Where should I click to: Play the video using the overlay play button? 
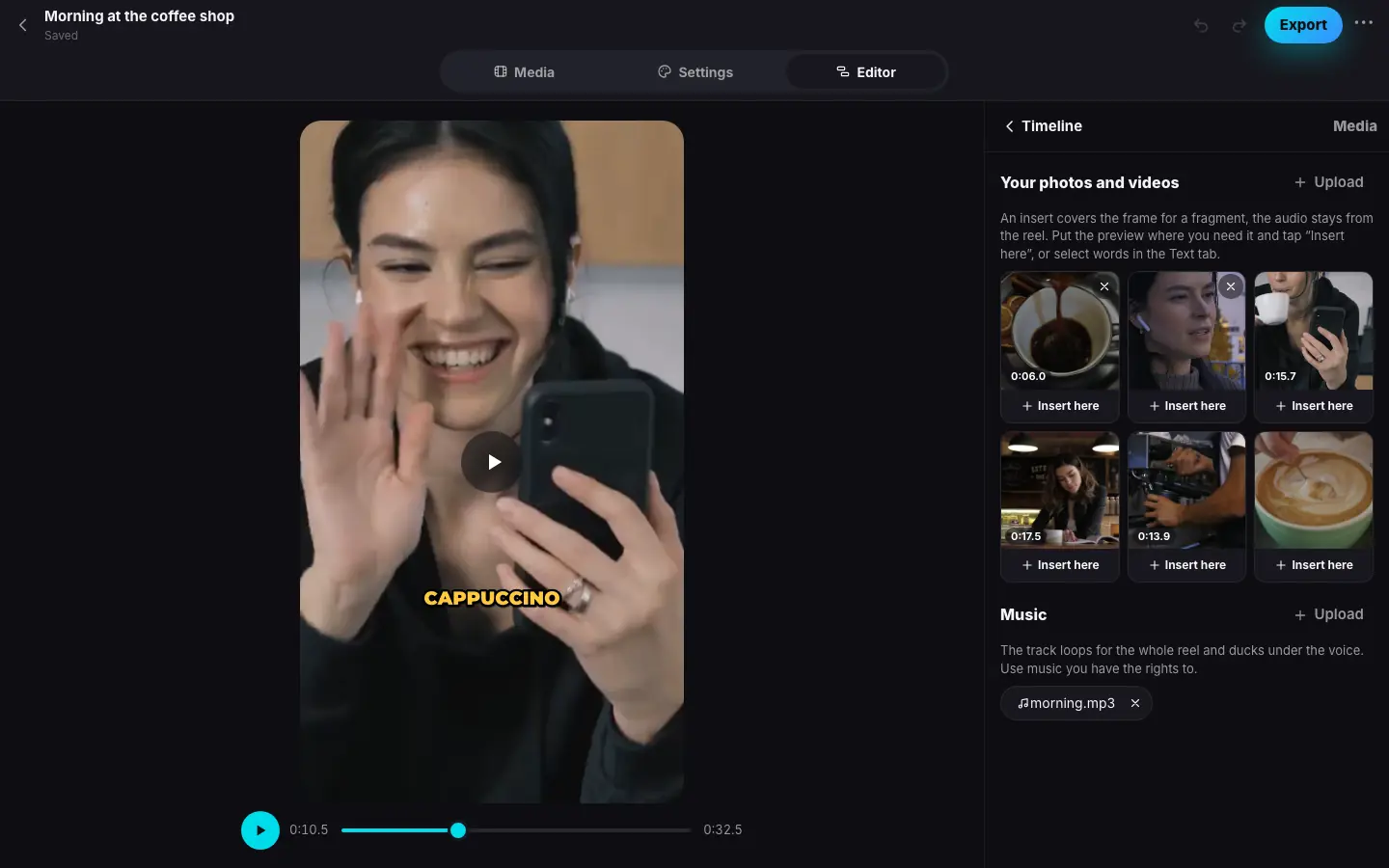[492, 462]
